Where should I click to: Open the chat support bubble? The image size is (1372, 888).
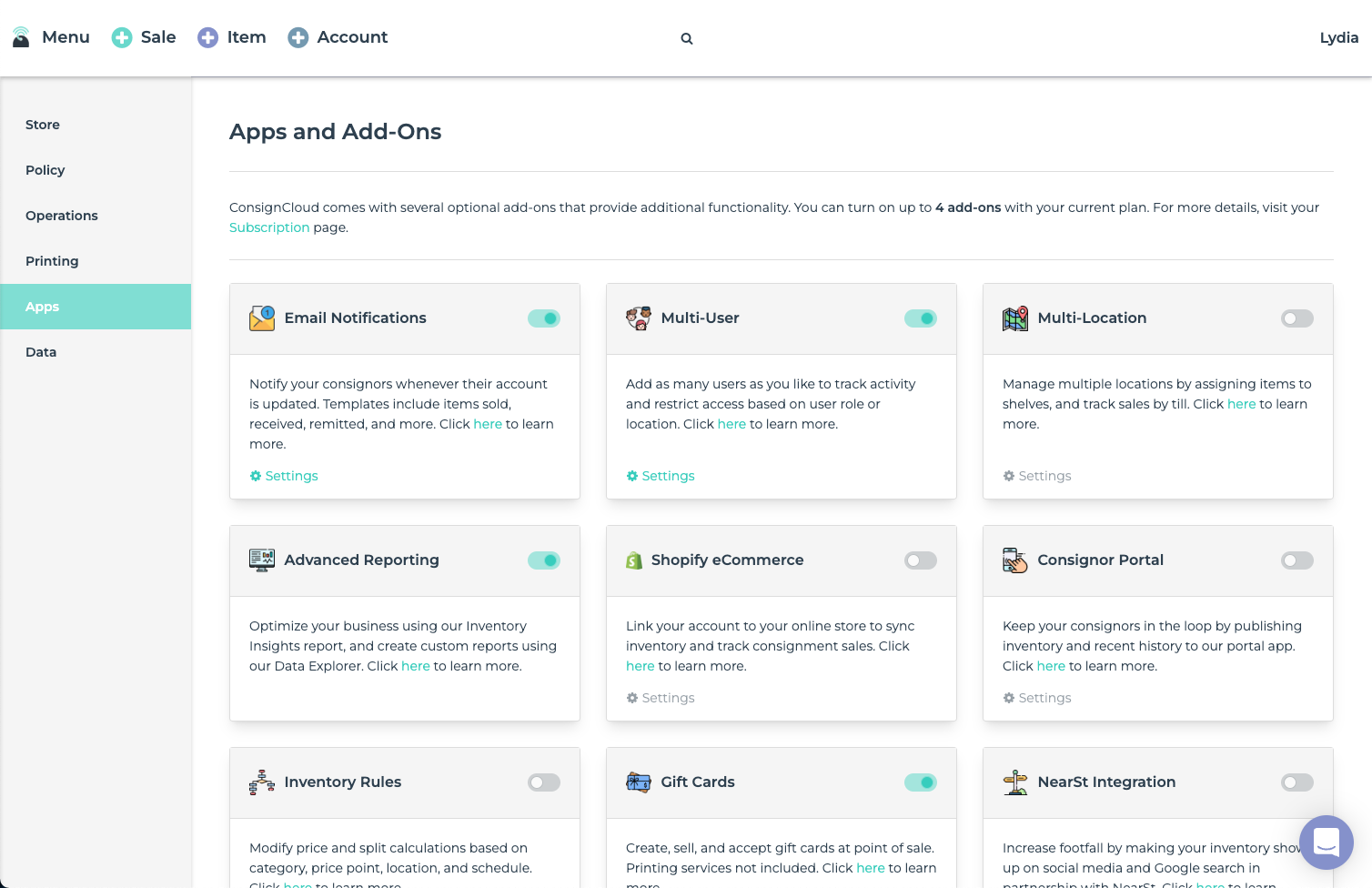tap(1326, 842)
